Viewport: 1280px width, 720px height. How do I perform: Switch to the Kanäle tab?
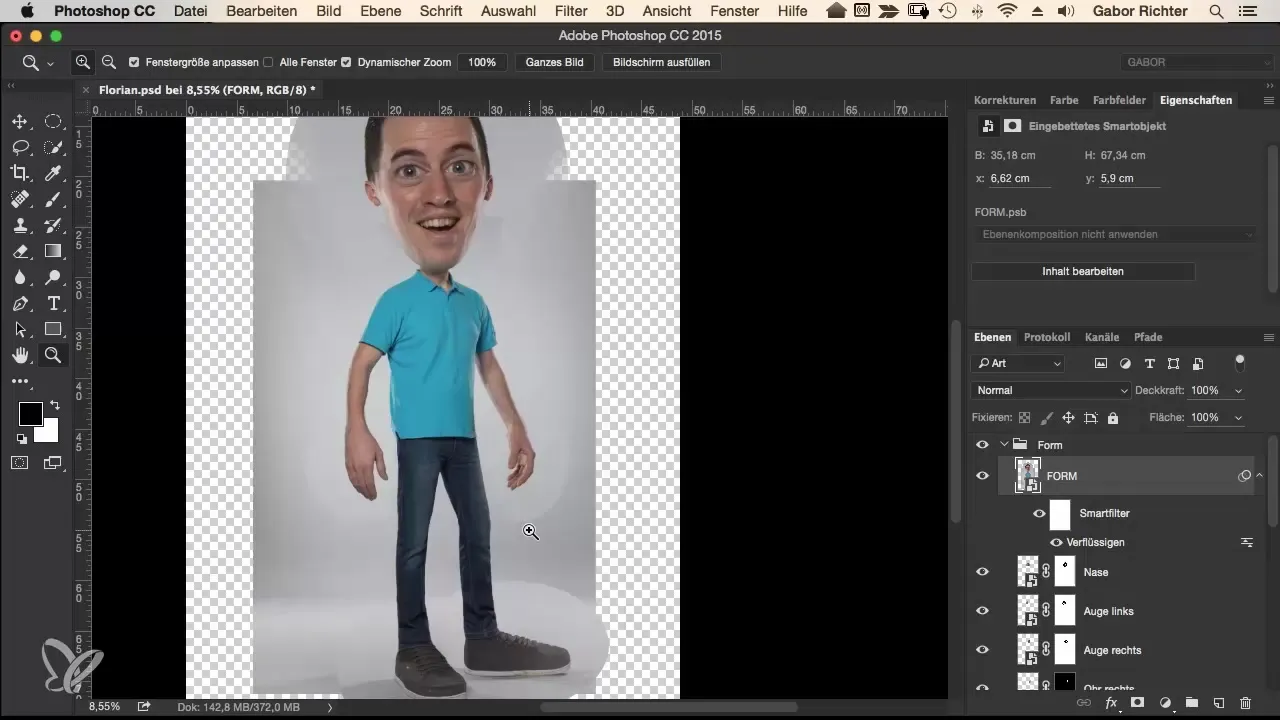[x=1102, y=337]
